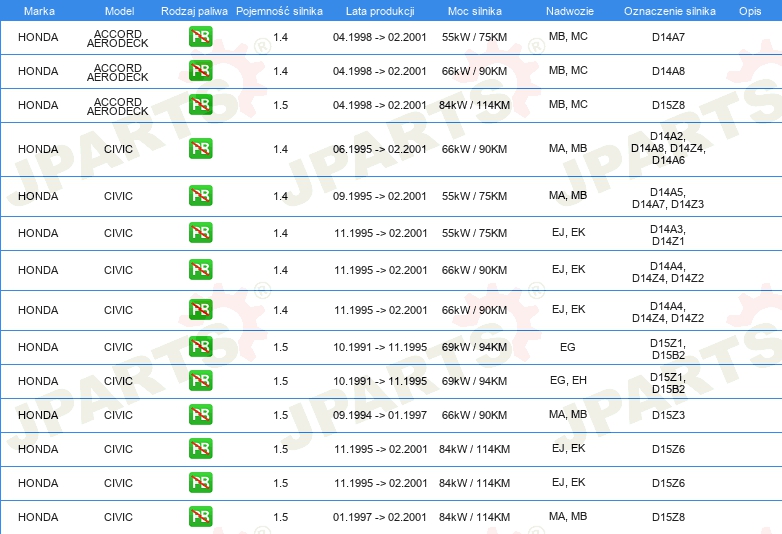Select engine codes D14A2, D14A8, D14Z4, D14A6
Image resolution: width=782 pixels, height=534 pixels.
click(x=668, y=148)
